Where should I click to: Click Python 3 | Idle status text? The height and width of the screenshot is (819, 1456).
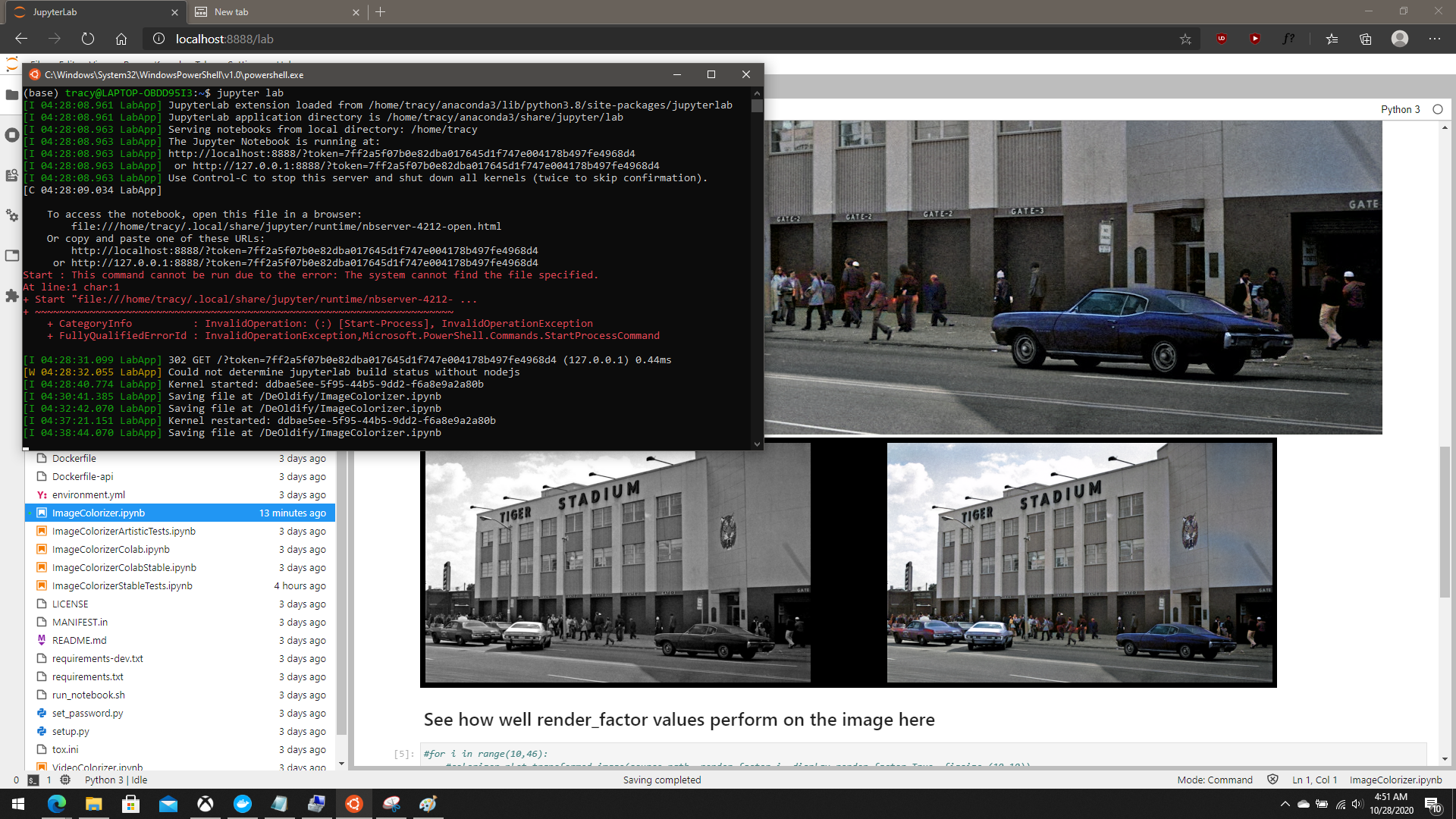point(116,780)
